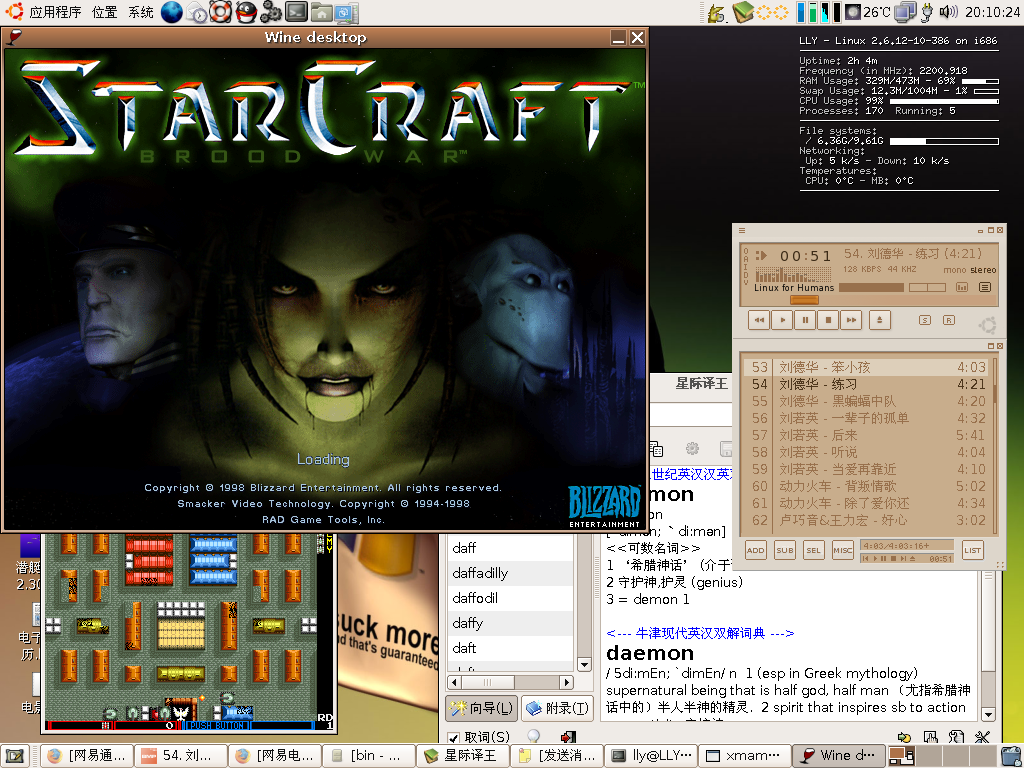This screenshot has height=768, width=1024.
Task: Open the volume speaker applet
Action: [x=948, y=12]
